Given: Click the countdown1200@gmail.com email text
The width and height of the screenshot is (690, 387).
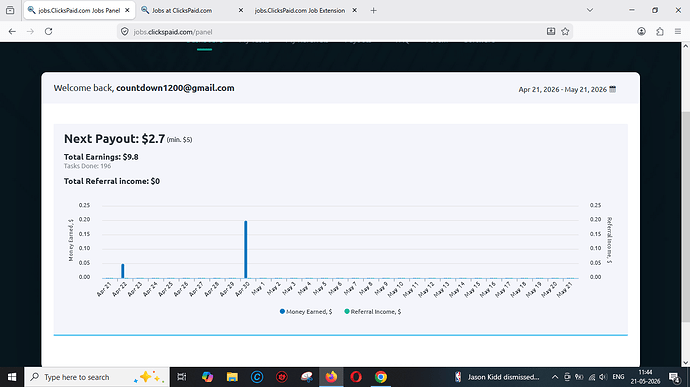Looking at the screenshot, I should 175,88.
